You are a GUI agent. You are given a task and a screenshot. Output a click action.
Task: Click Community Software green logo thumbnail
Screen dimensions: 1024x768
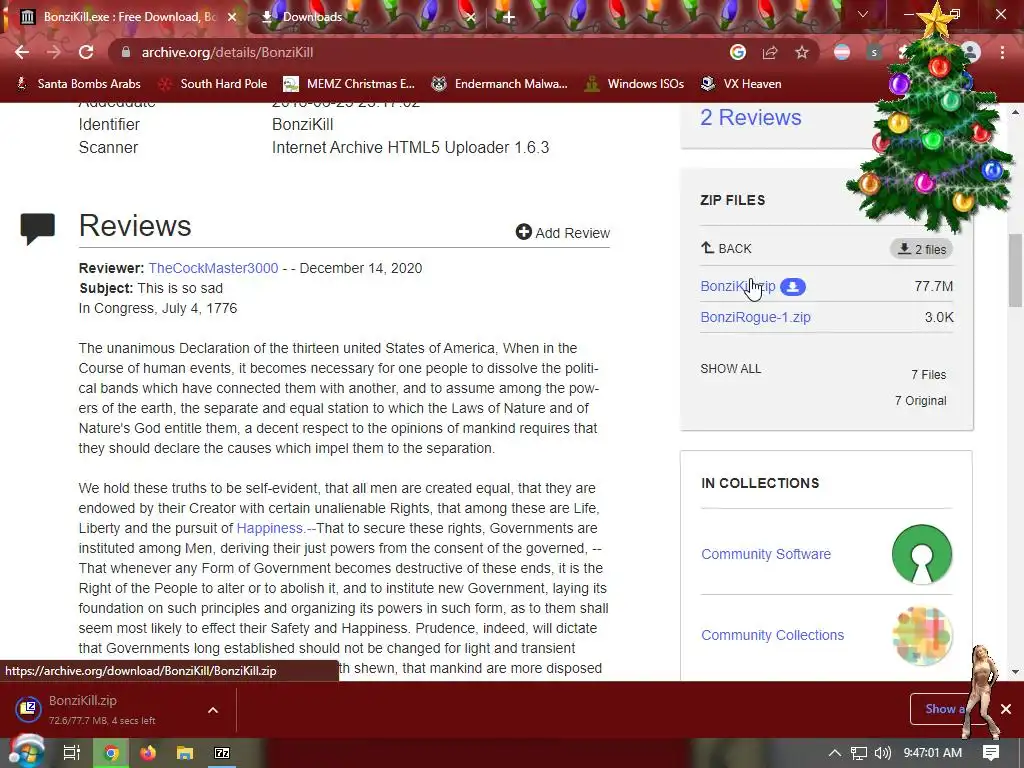click(x=921, y=554)
